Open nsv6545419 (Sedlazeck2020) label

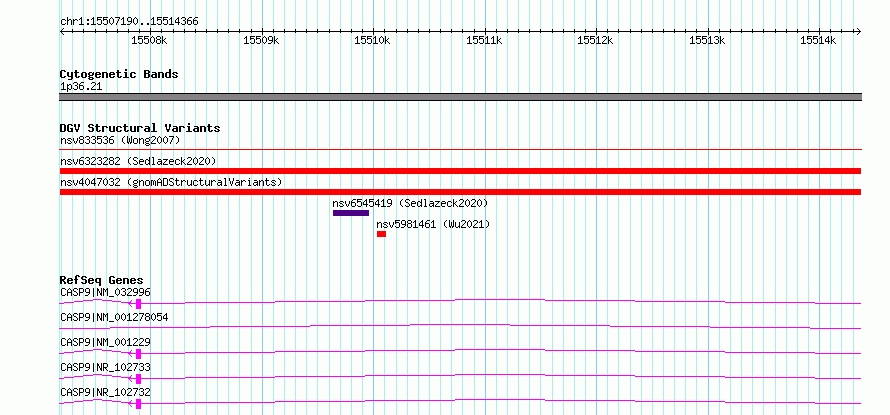click(410, 203)
